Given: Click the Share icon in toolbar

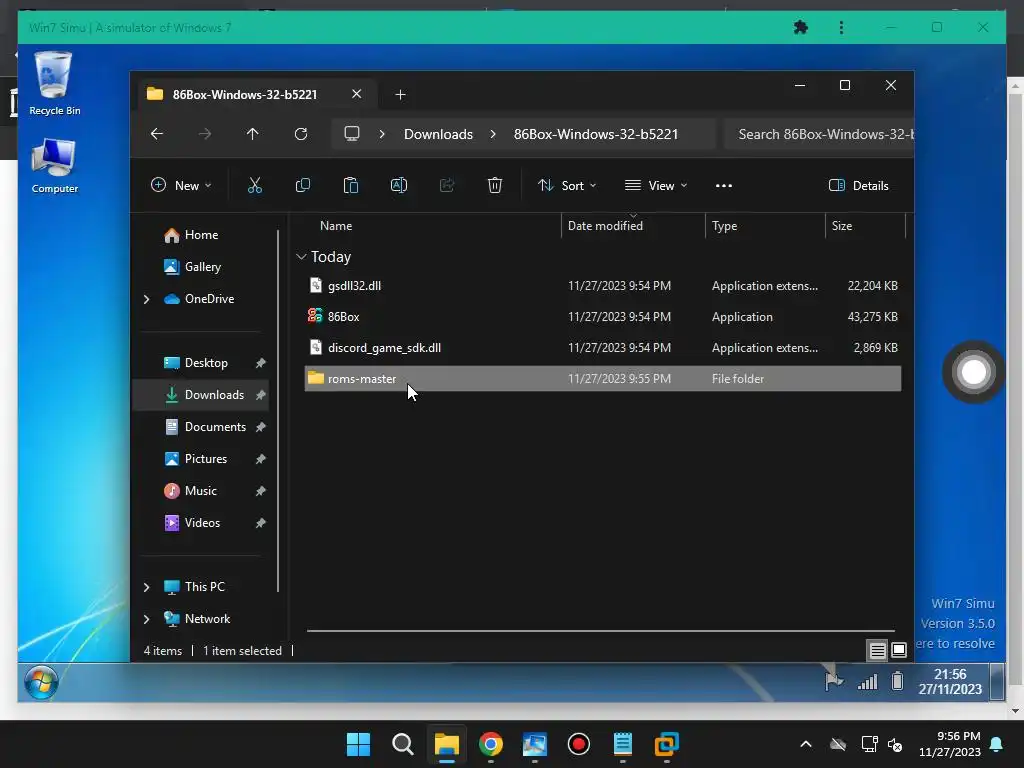Looking at the screenshot, I should [x=447, y=185].
